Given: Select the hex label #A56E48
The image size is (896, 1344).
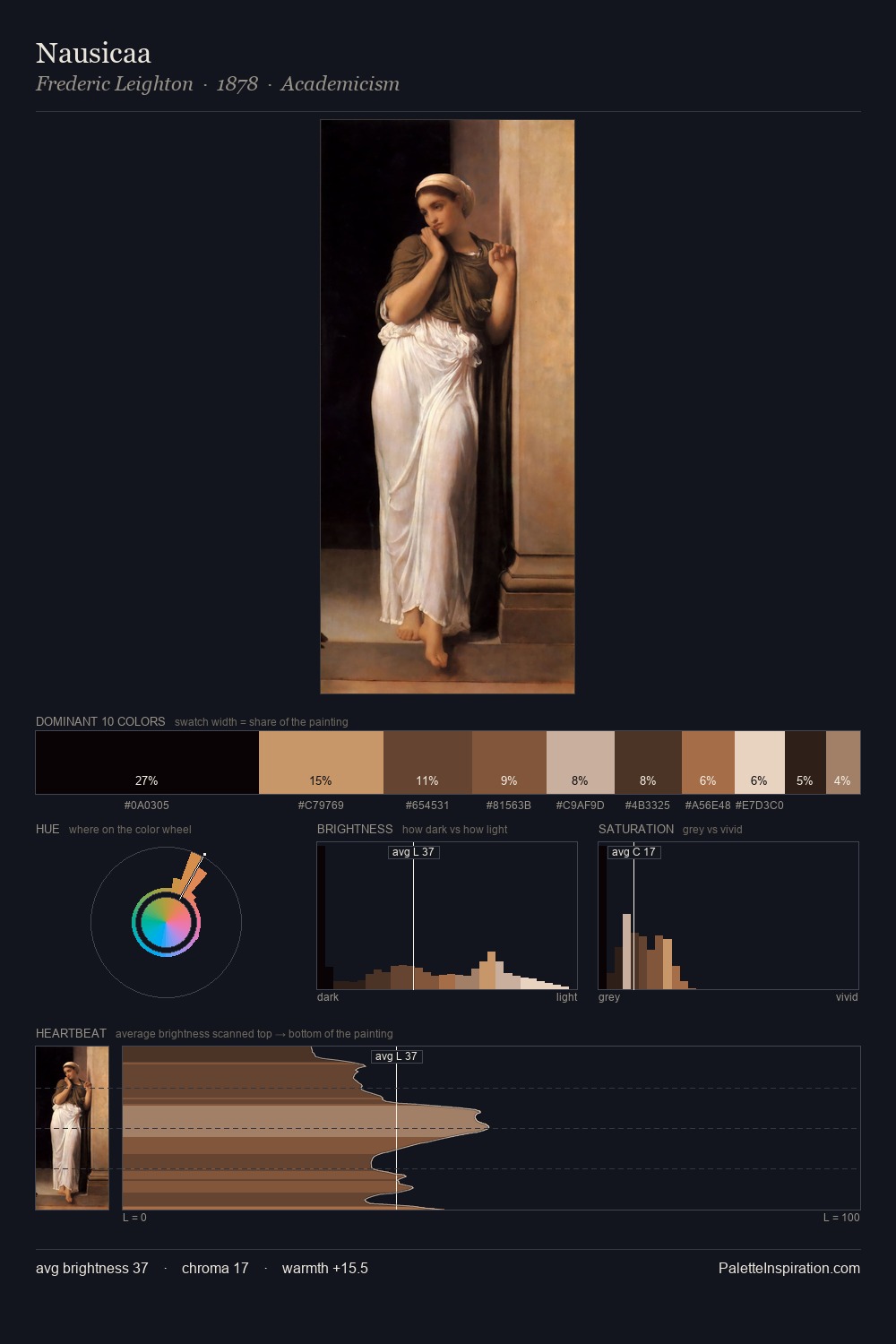Looking at the screenshot, I should [708, 806].
